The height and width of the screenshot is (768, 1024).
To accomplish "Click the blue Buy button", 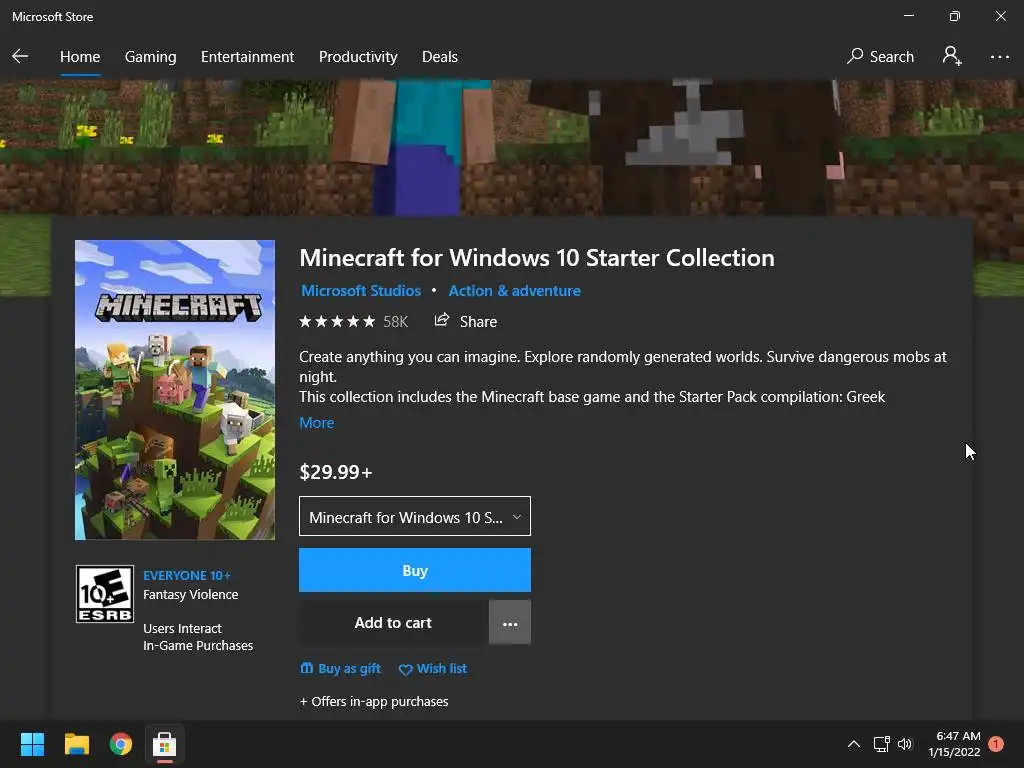I will point(415,570).
